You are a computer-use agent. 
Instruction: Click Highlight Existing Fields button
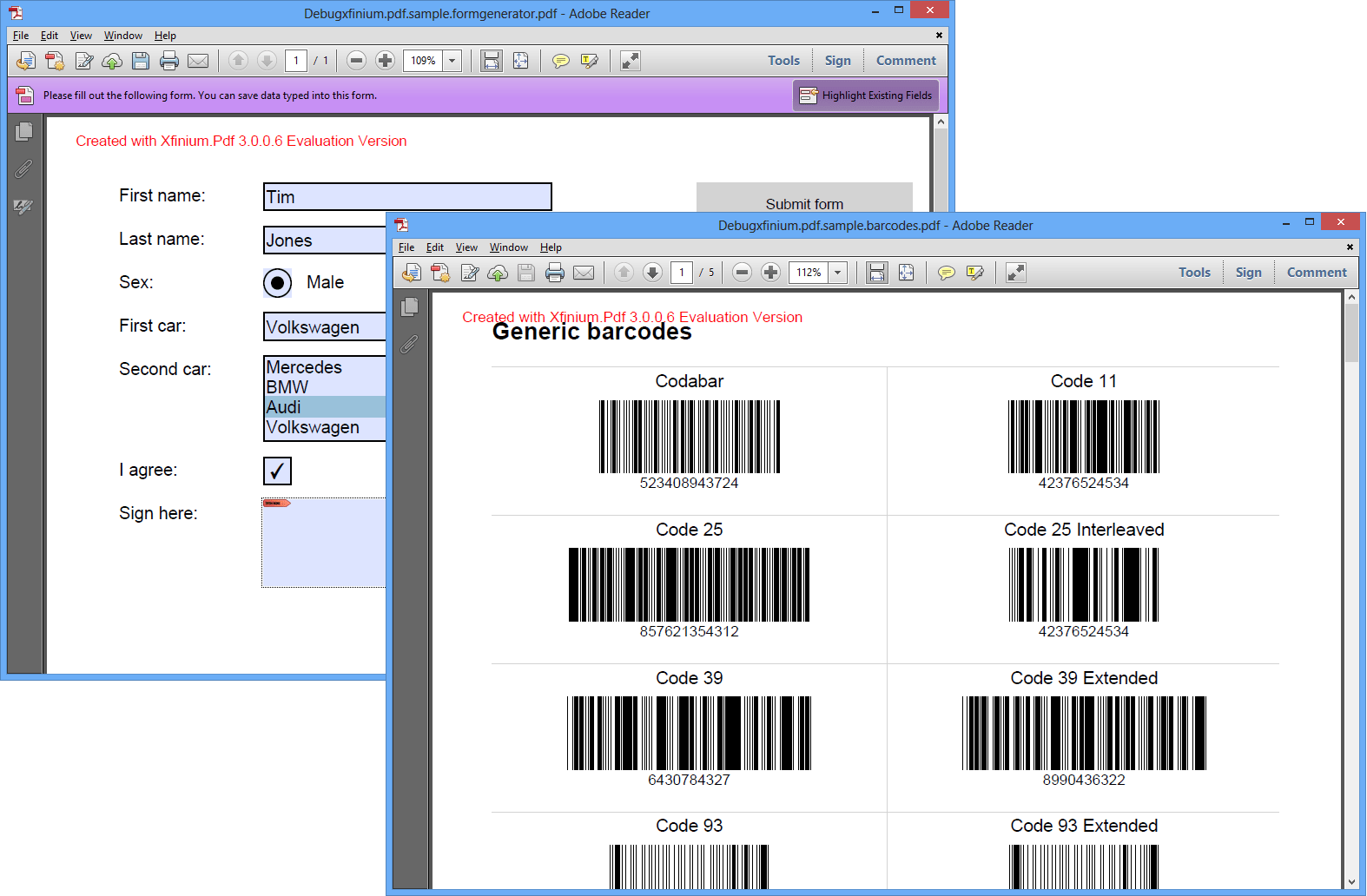pyautogui.click(x=866, y=96)
